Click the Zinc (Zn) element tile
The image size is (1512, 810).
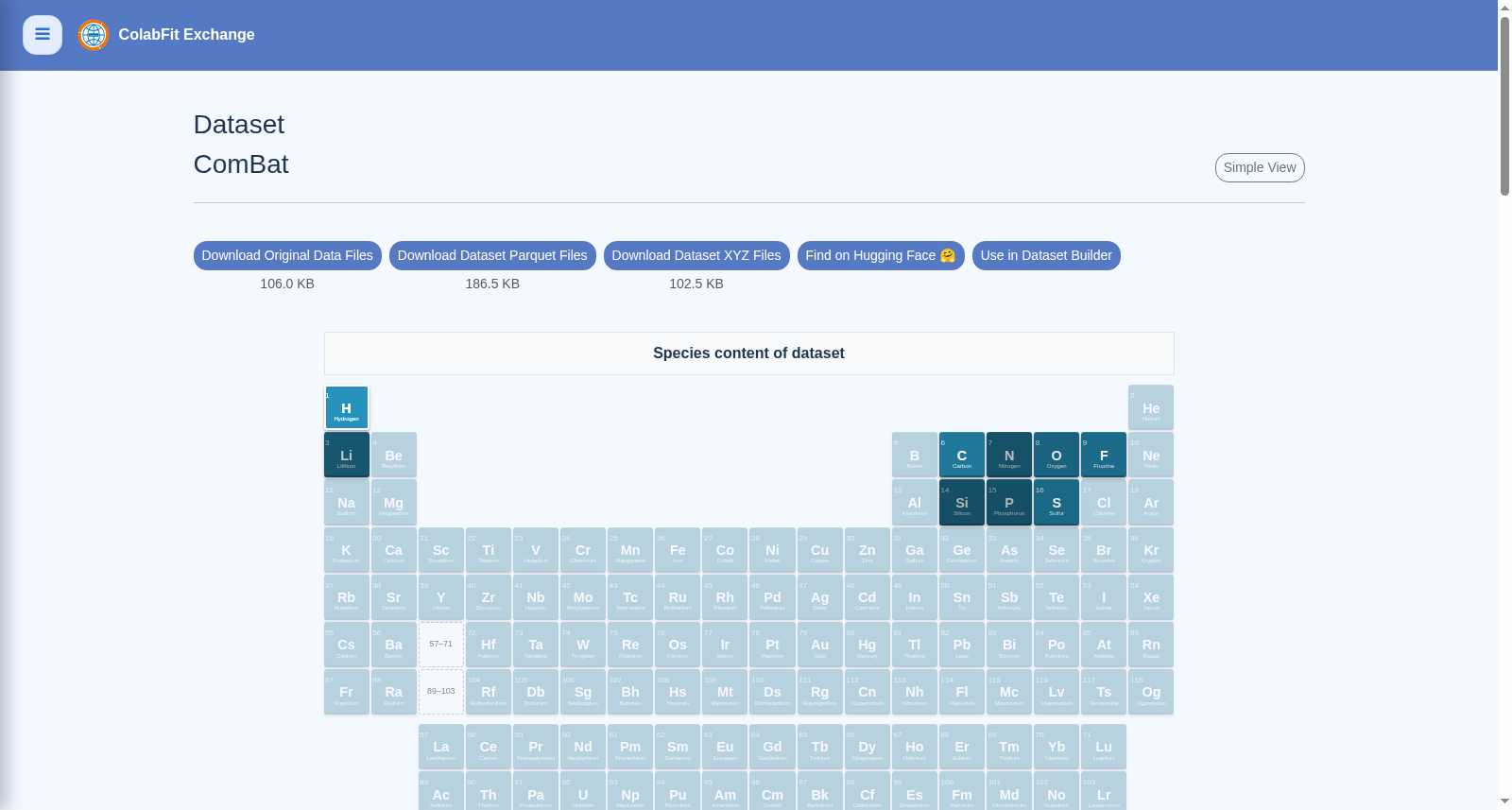tap(868, 550)
